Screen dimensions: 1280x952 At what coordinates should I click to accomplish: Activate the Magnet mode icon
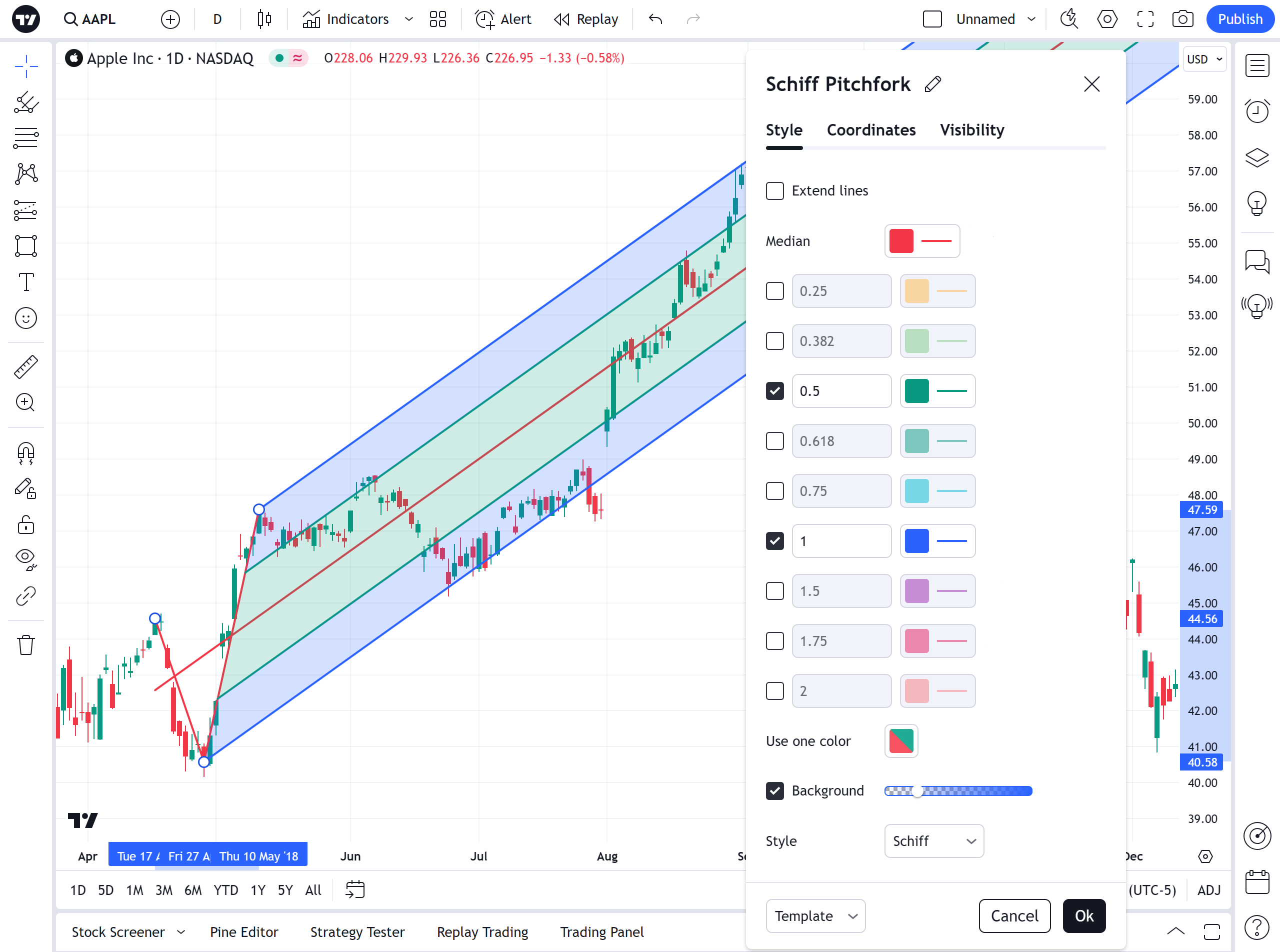coord(26,453)
